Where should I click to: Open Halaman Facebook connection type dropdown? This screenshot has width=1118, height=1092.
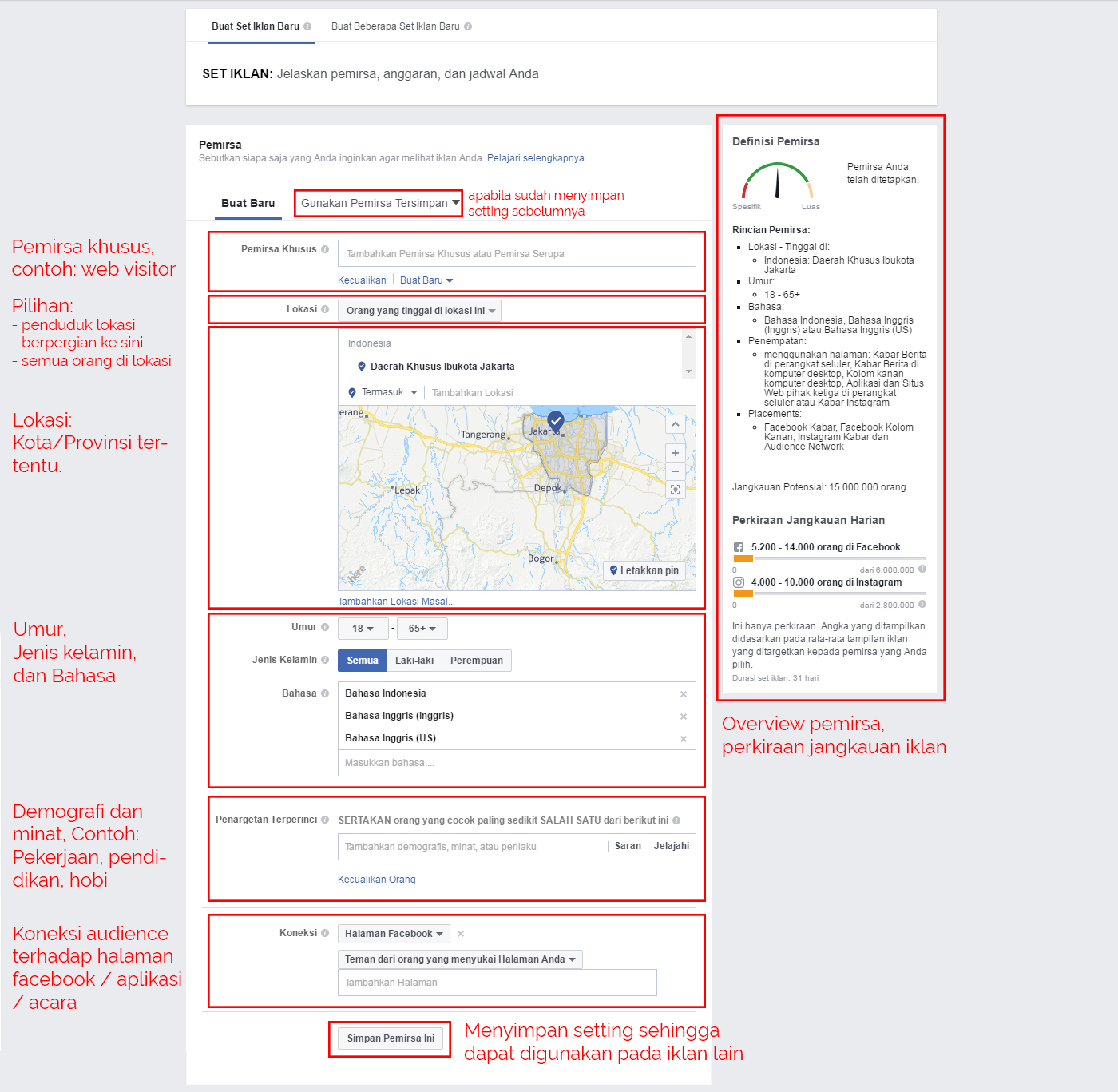click(x=394, y=934)
